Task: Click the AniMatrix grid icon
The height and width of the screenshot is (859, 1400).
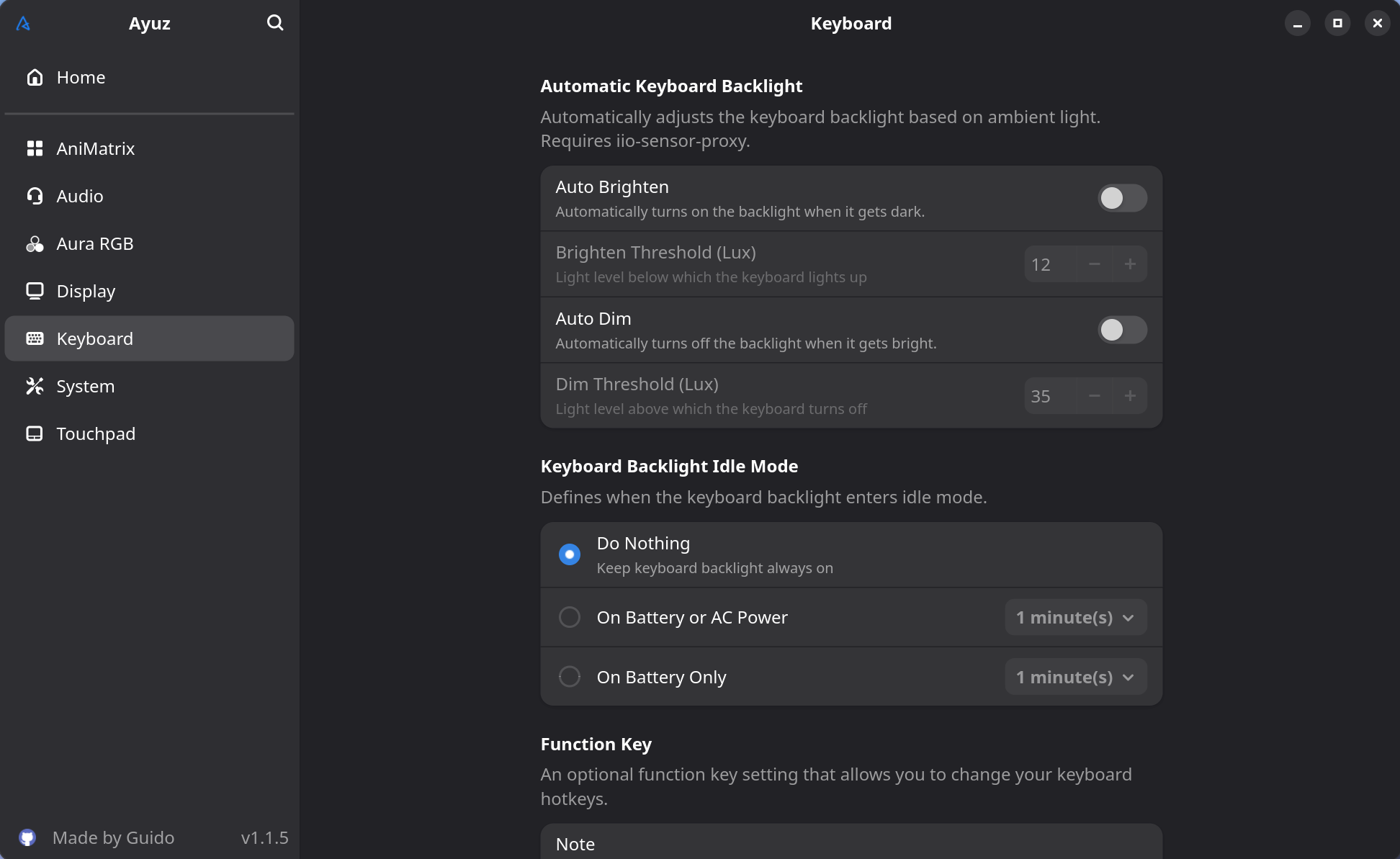Action: click(x=35, y=148)
